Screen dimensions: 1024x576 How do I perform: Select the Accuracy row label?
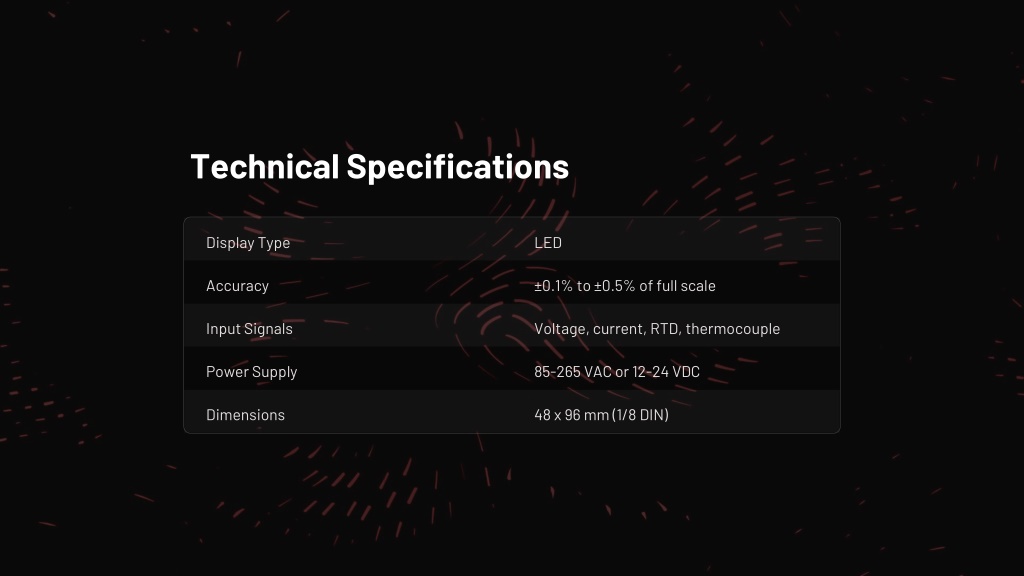[x=237, y=286]
